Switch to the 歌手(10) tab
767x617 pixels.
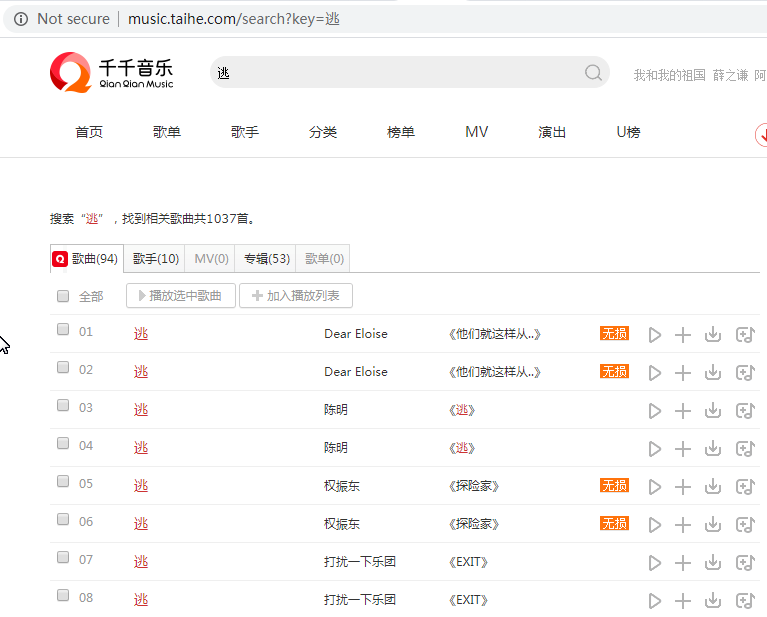coord(156,259)
